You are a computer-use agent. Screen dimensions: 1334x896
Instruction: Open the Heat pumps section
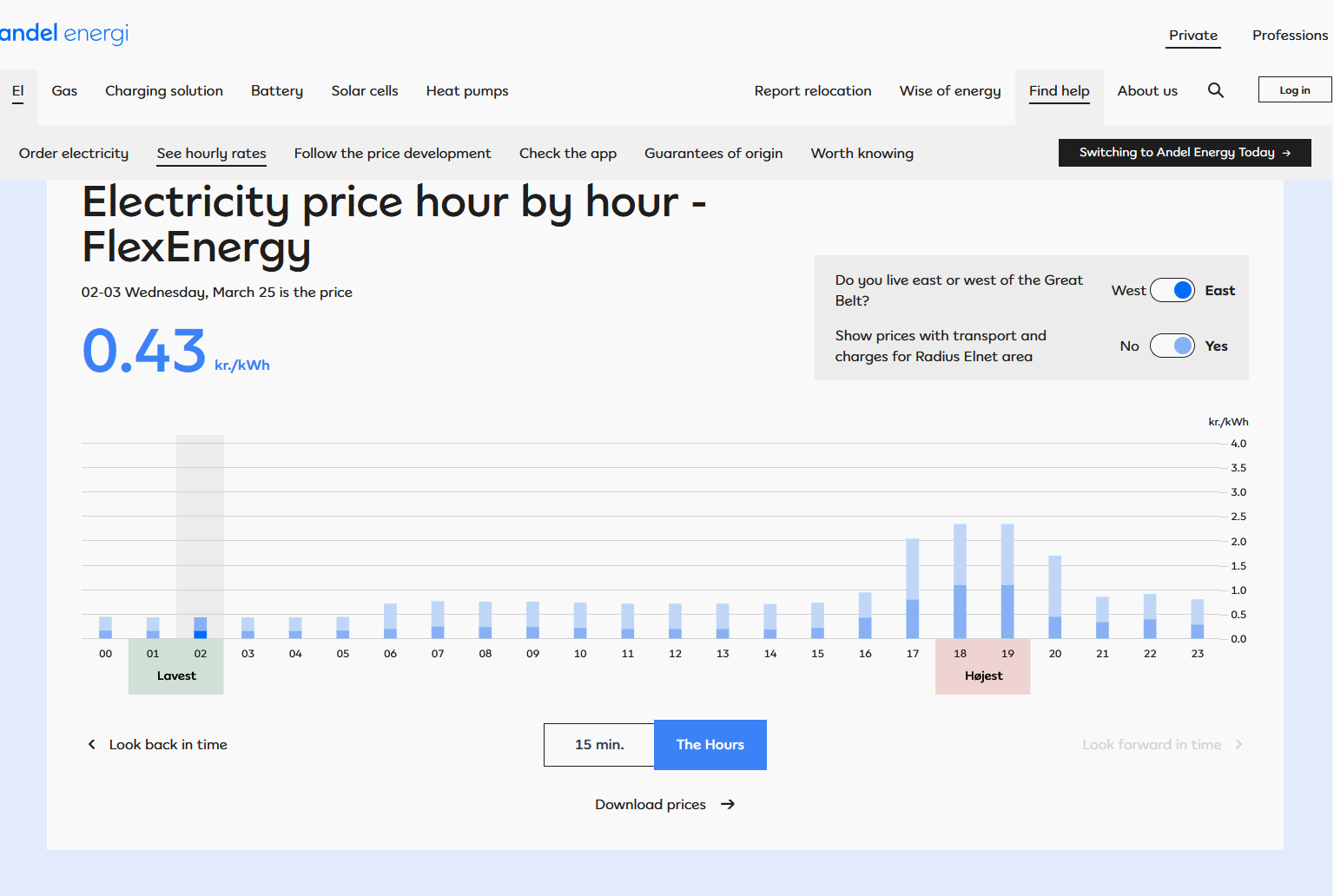pyautogui.click(x=466, y=91)
